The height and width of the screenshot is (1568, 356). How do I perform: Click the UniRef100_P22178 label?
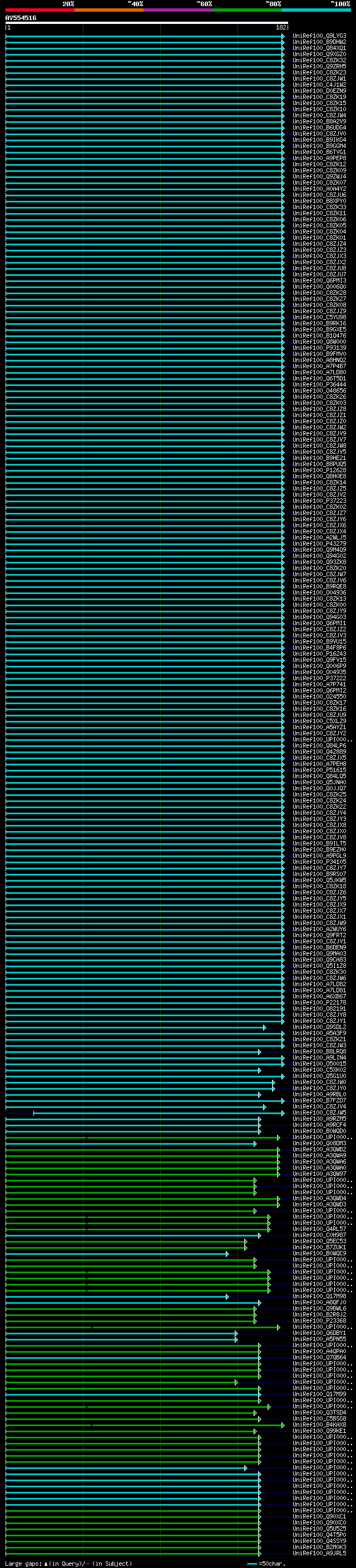319,1002
